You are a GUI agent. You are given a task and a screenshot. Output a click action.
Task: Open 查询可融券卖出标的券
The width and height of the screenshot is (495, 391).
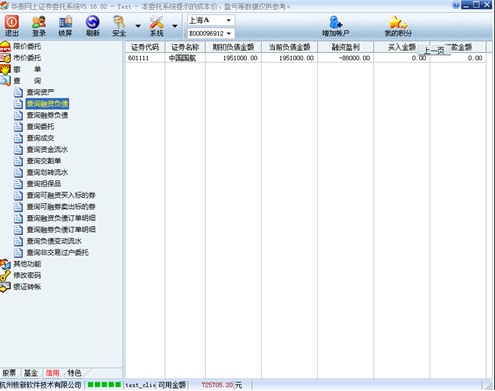pos(61,207)
